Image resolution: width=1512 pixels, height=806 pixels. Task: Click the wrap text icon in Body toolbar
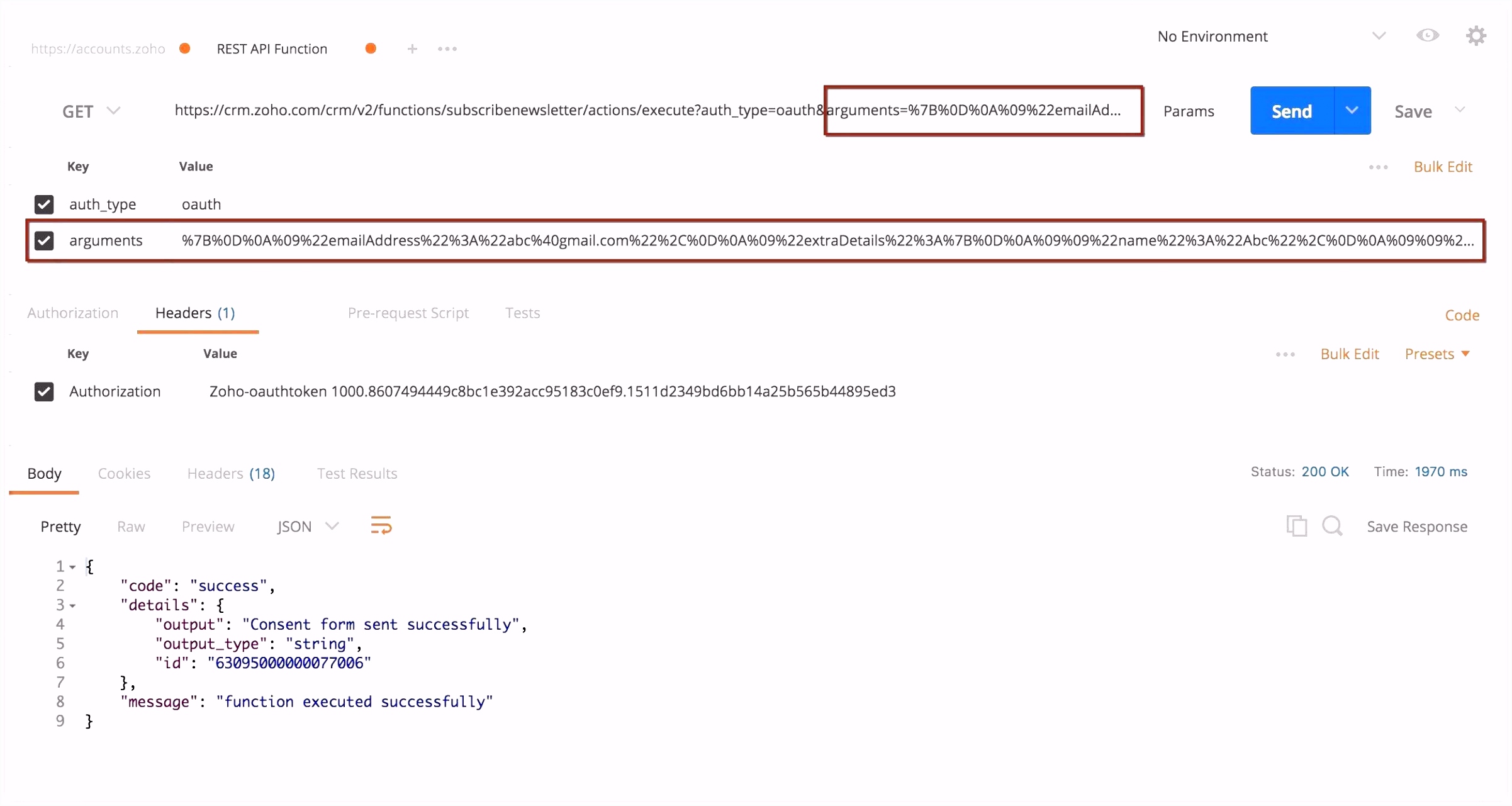381,525
